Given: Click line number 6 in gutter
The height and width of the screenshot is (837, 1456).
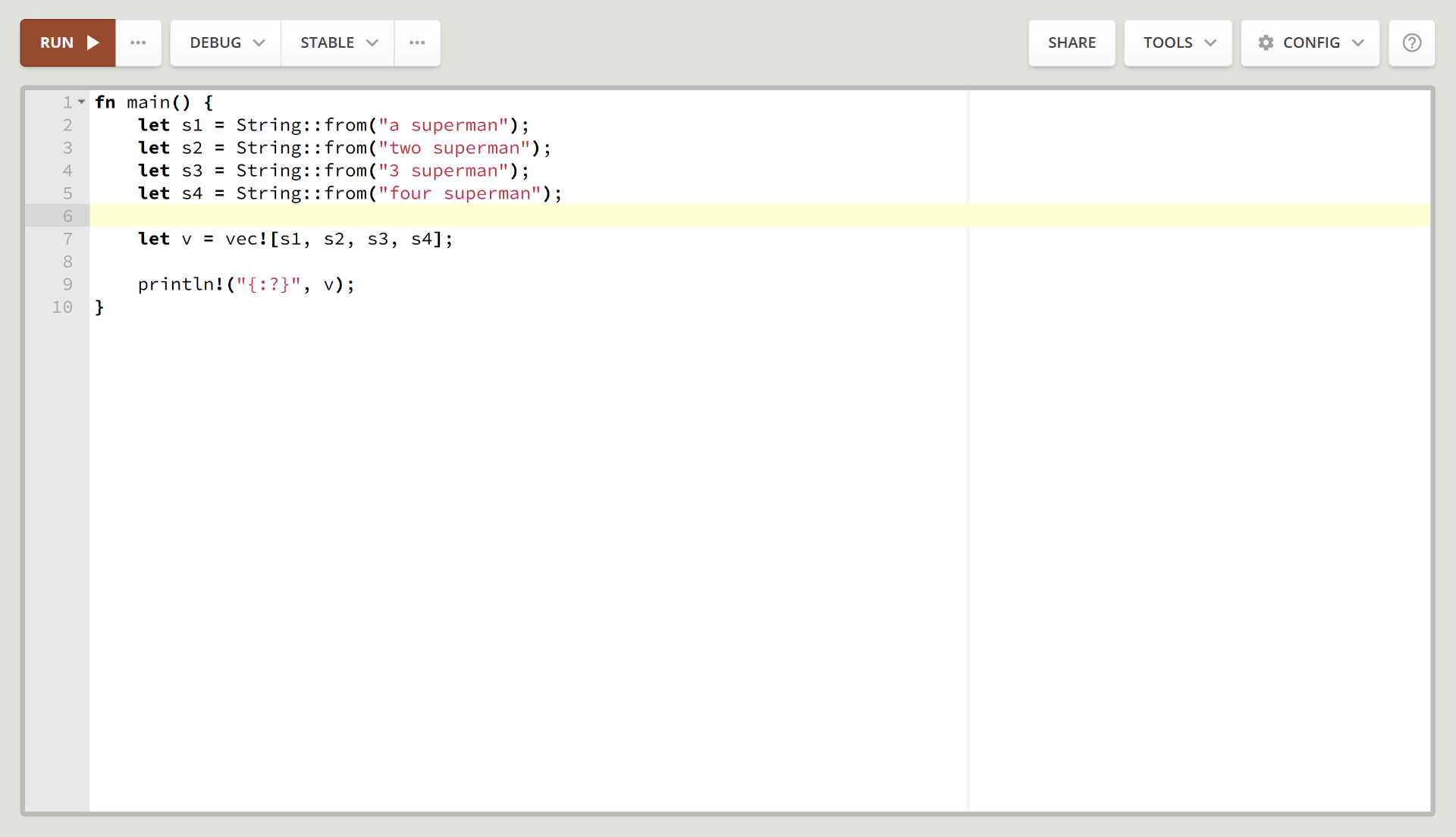Looking at the screenshot, I should coord(67,216).
